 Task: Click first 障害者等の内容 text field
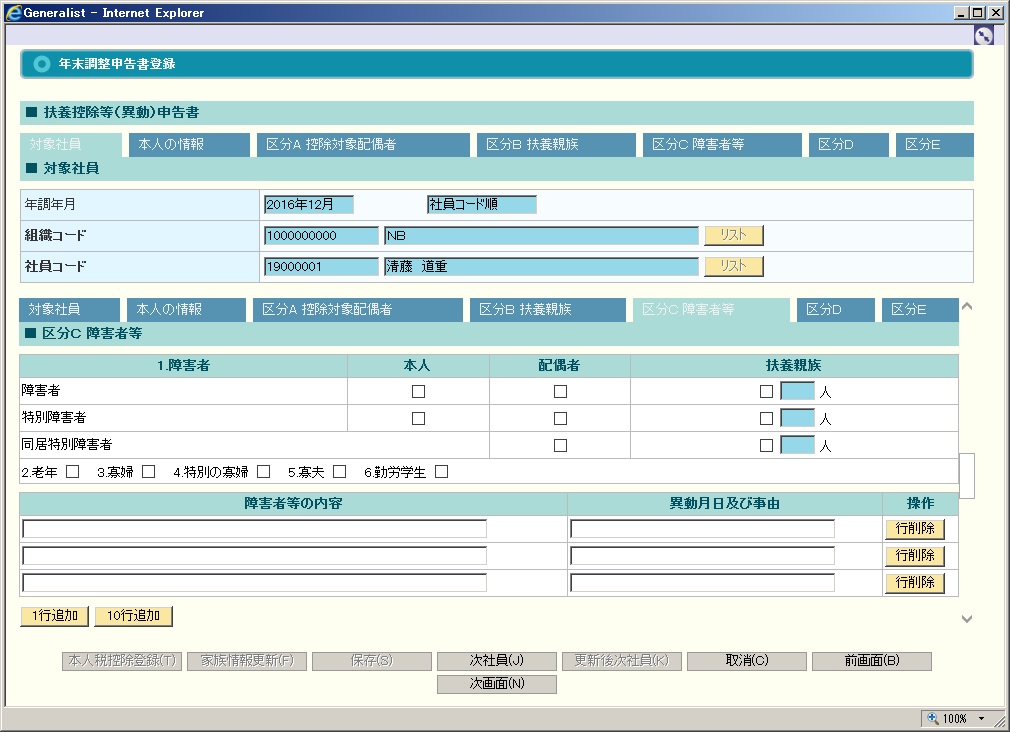tap(254, 529)
